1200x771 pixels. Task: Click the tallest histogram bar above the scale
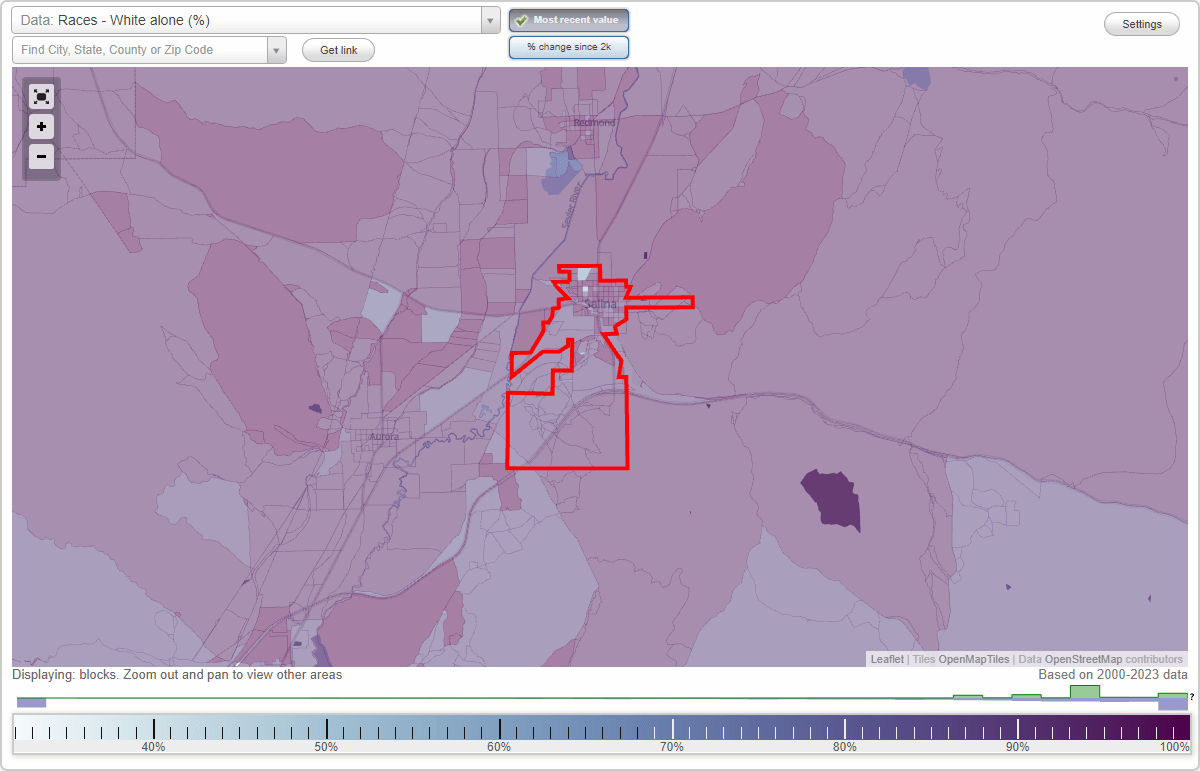coord(1085,692)
